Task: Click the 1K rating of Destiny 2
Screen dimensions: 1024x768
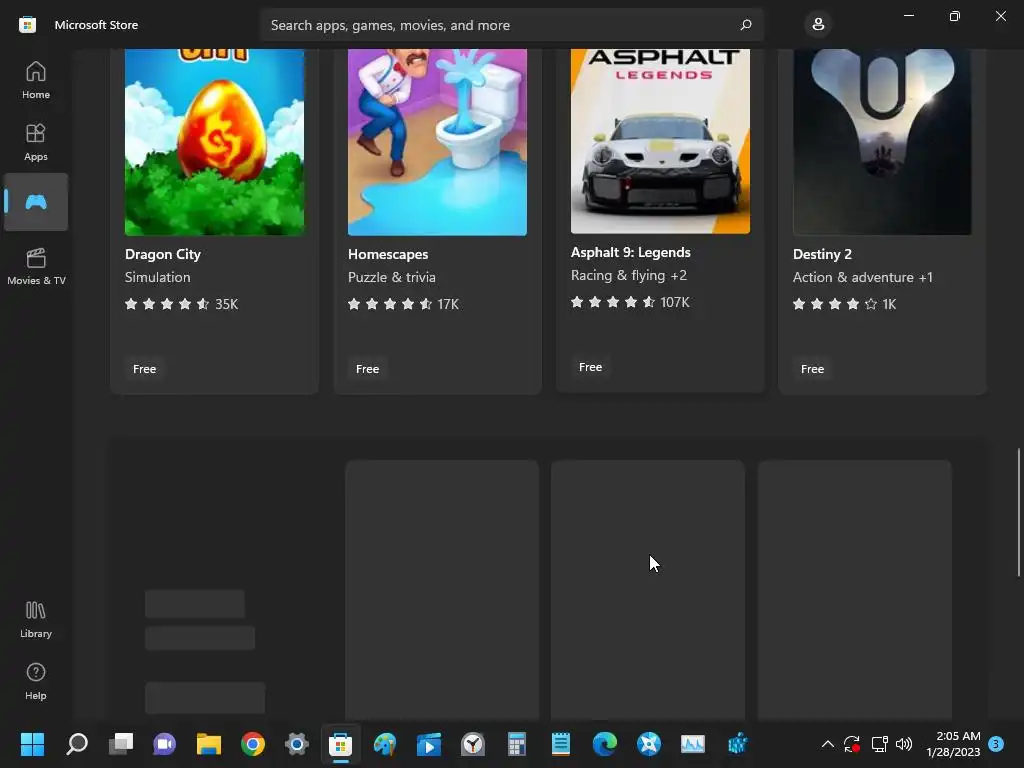Action: (889, 304)
